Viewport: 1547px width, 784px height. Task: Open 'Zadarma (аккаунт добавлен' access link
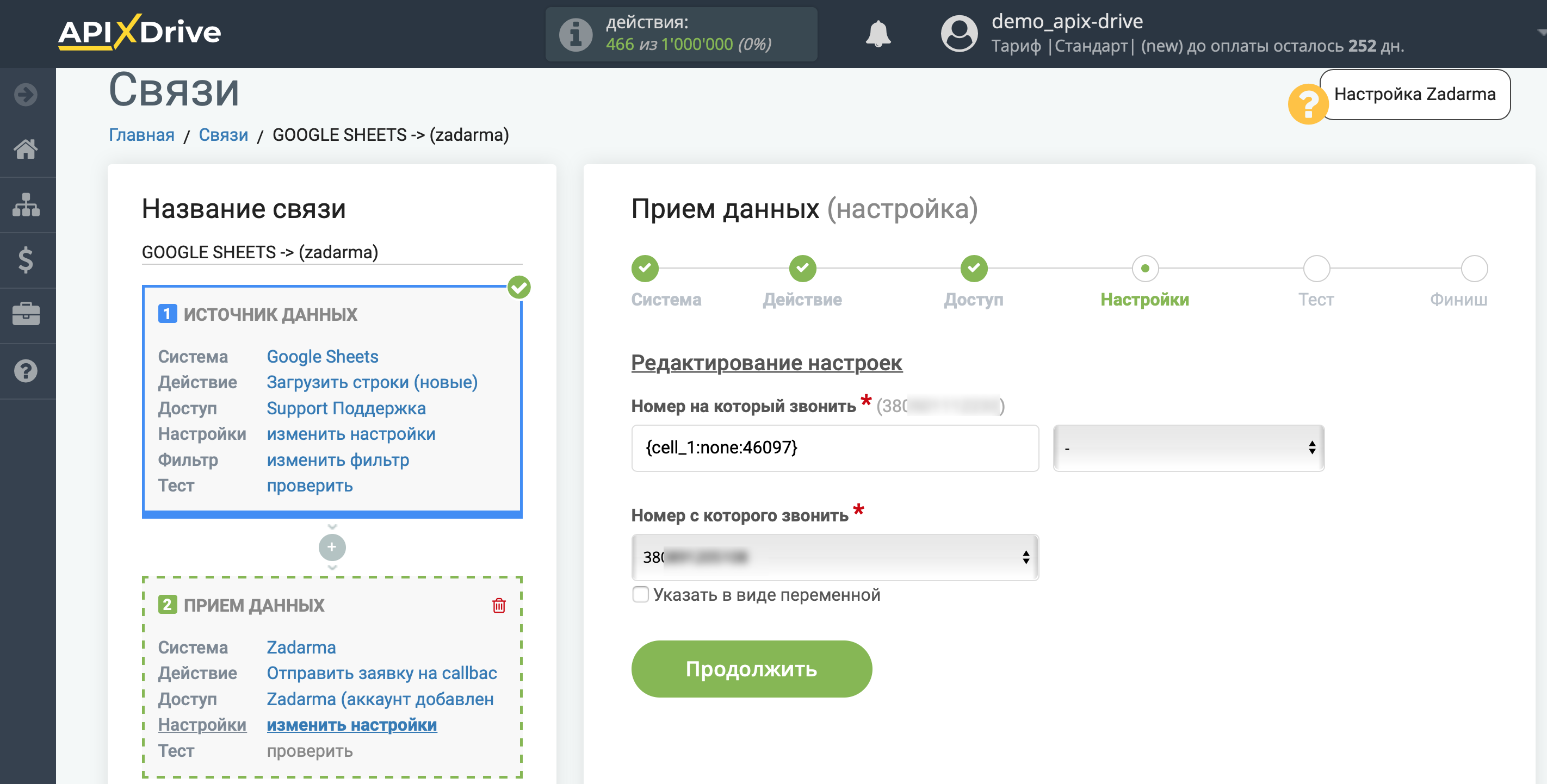click(380, 699)
